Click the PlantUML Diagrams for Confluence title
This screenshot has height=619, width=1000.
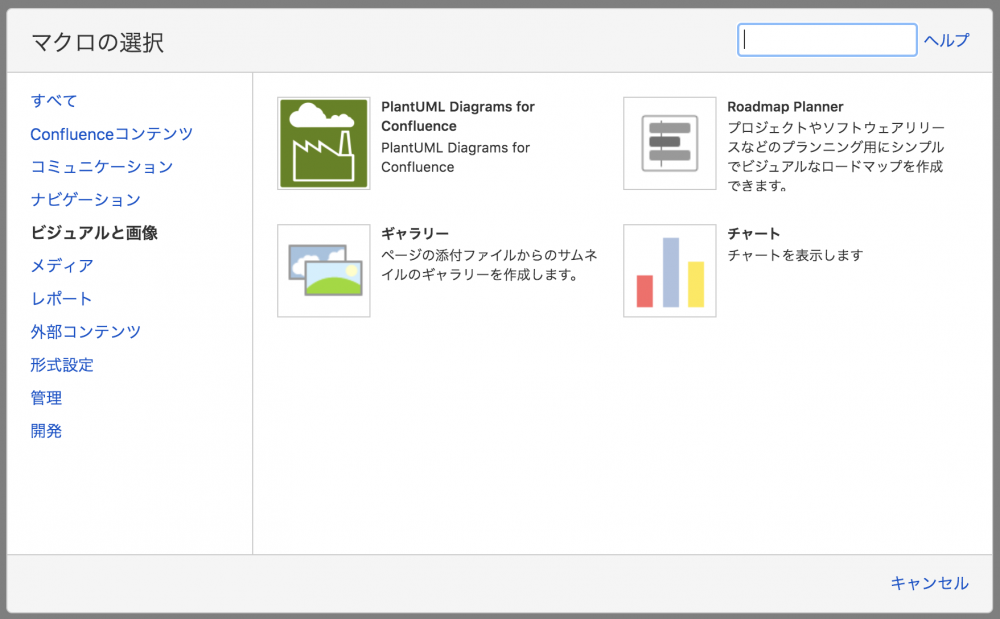coord(458,116)
